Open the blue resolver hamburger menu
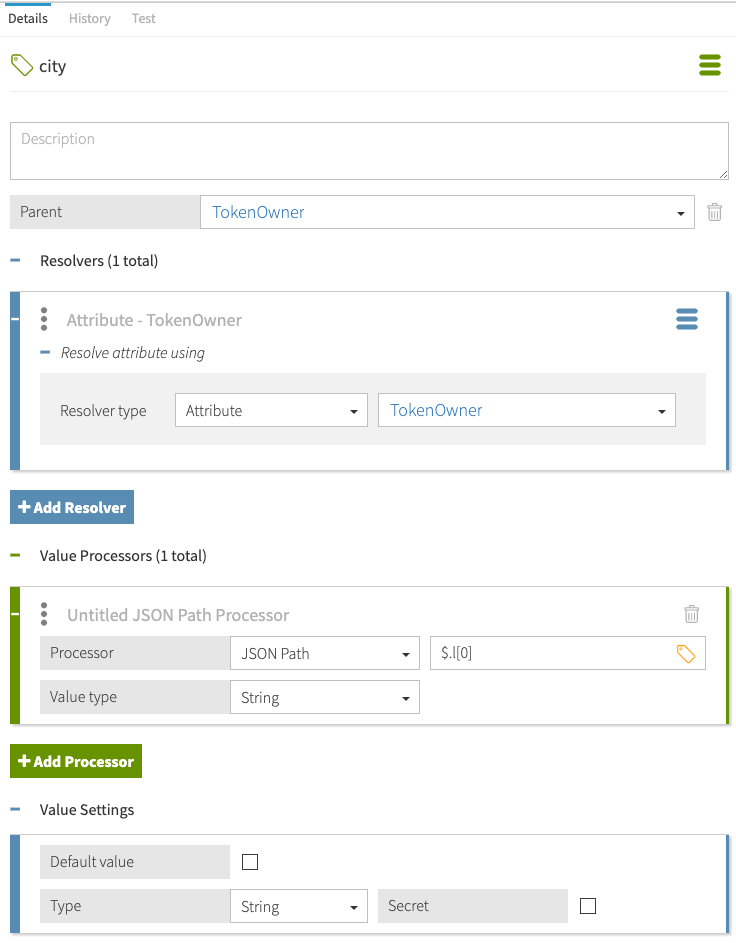 pyautogui.click(x=686, y=319)
